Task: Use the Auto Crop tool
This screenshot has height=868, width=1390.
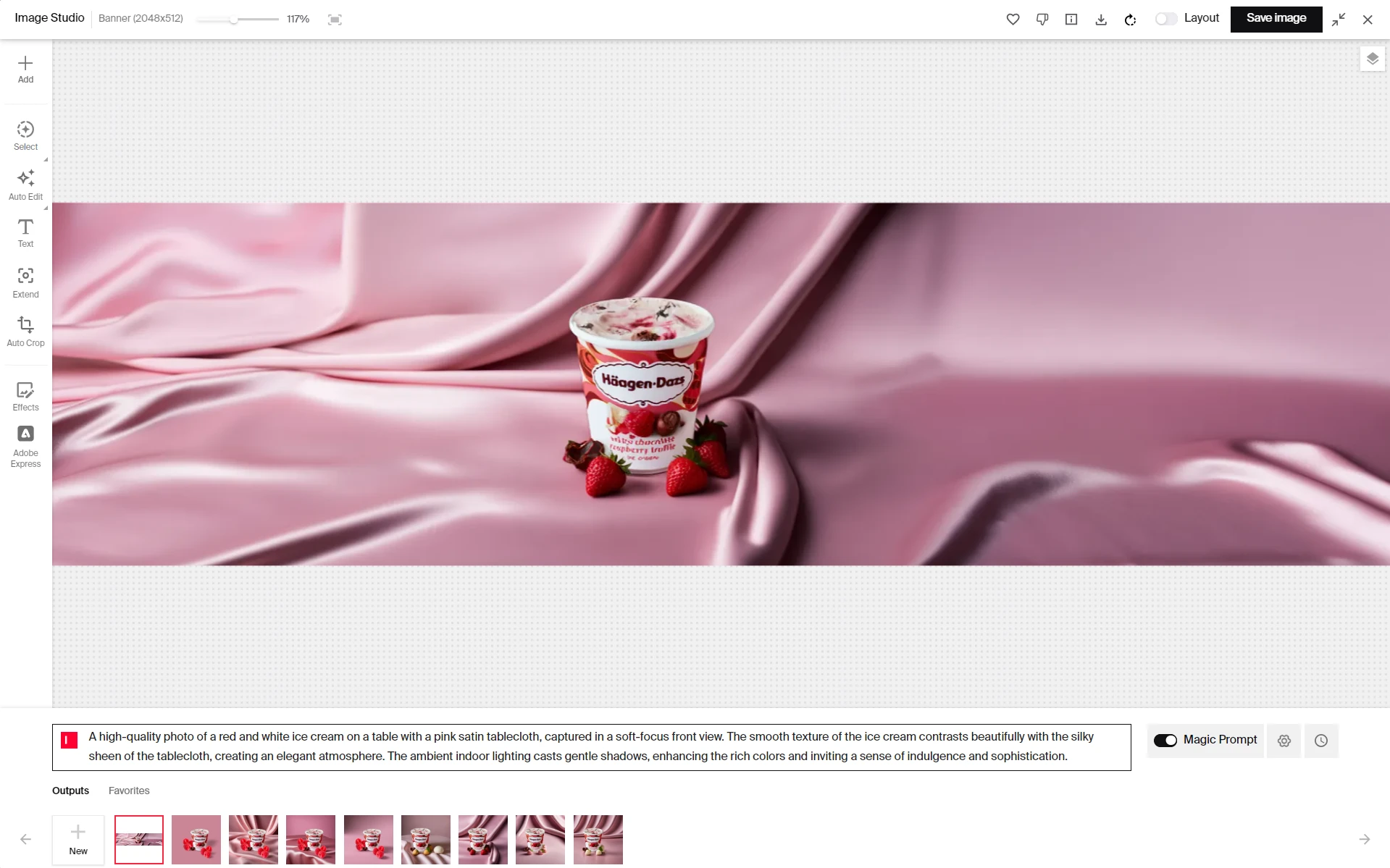Action: (x=25, y=332)
